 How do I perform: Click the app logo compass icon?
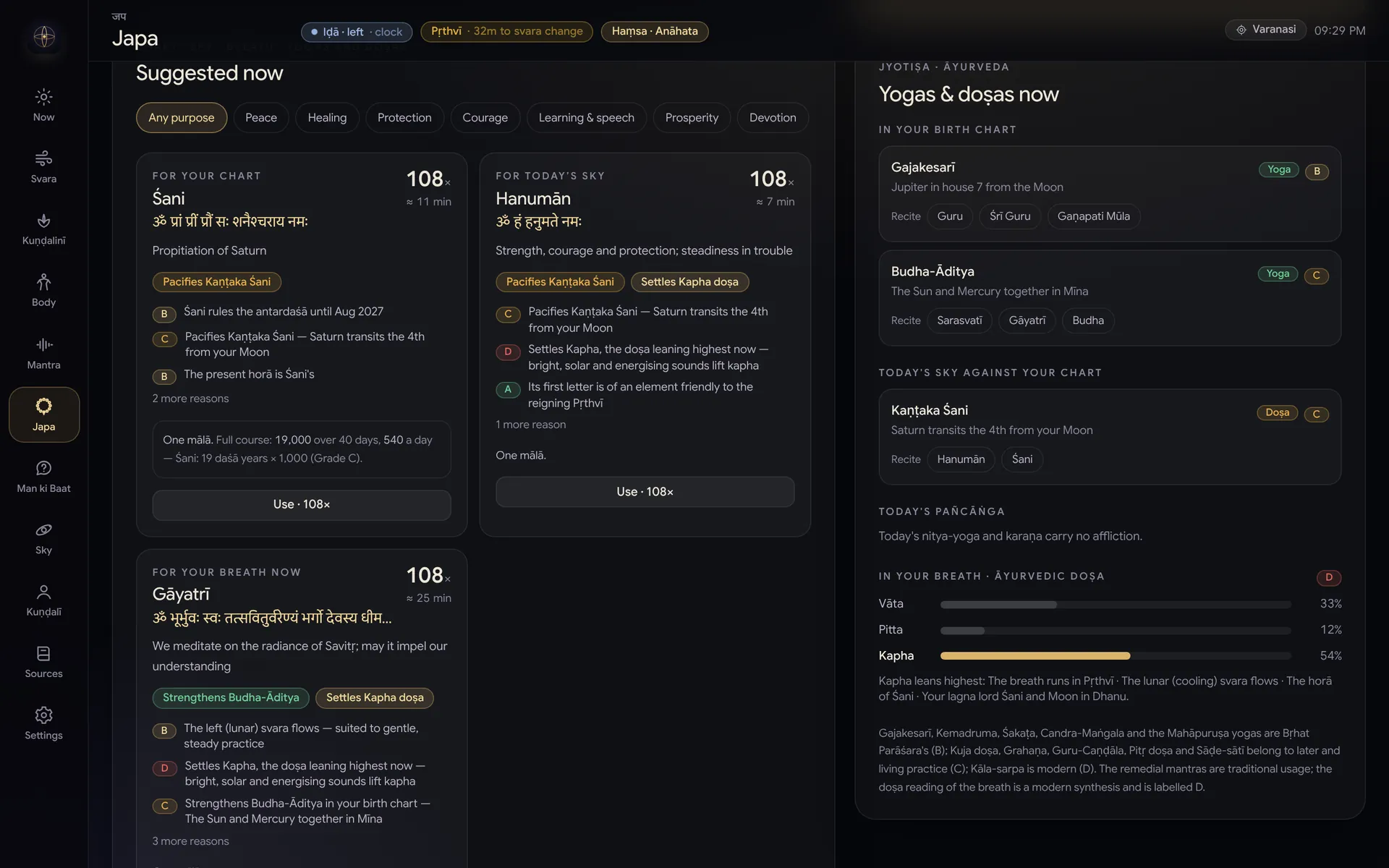[44, 36]
